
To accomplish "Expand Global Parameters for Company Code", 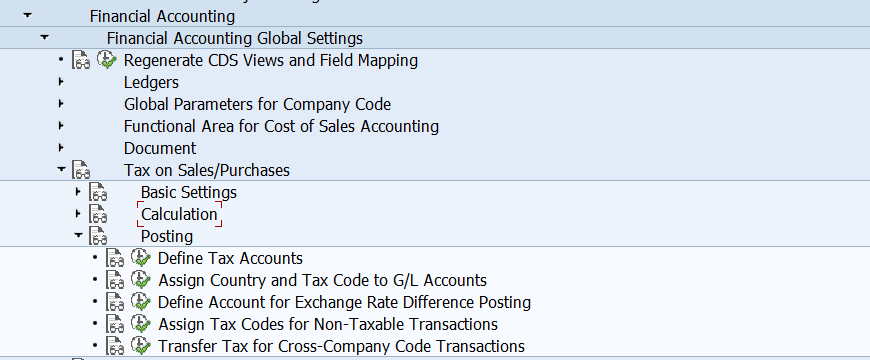I will [61, 104].
